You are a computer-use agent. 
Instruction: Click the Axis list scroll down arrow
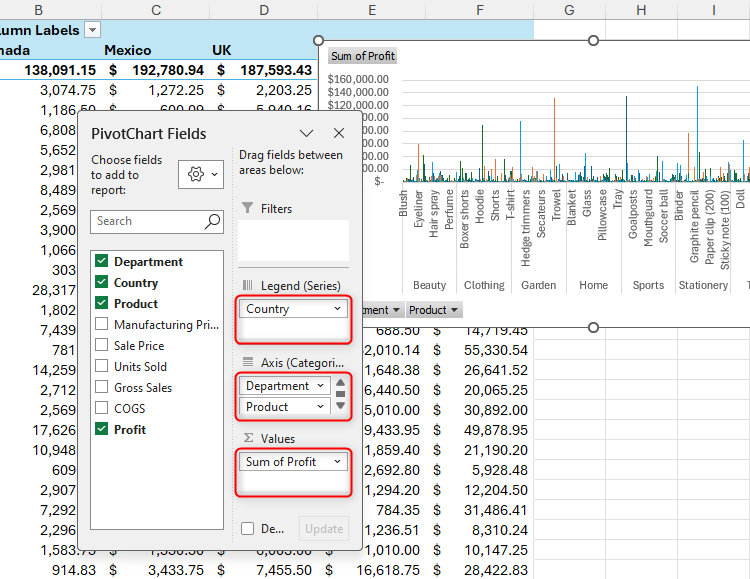click(x=341, y=406)
